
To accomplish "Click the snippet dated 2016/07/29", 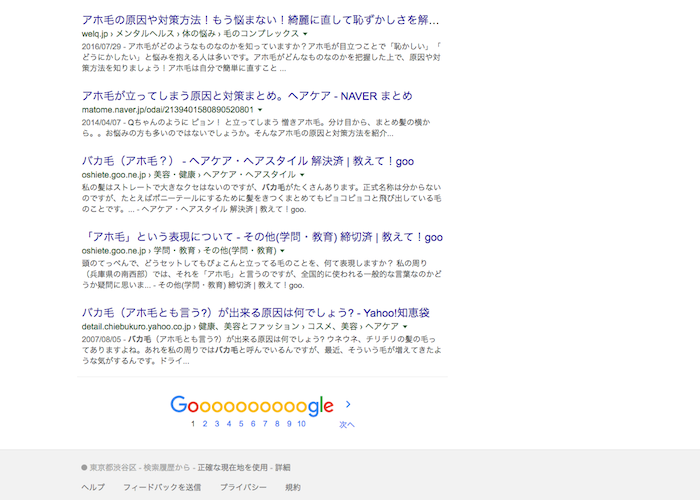I will tap(261, 57).
